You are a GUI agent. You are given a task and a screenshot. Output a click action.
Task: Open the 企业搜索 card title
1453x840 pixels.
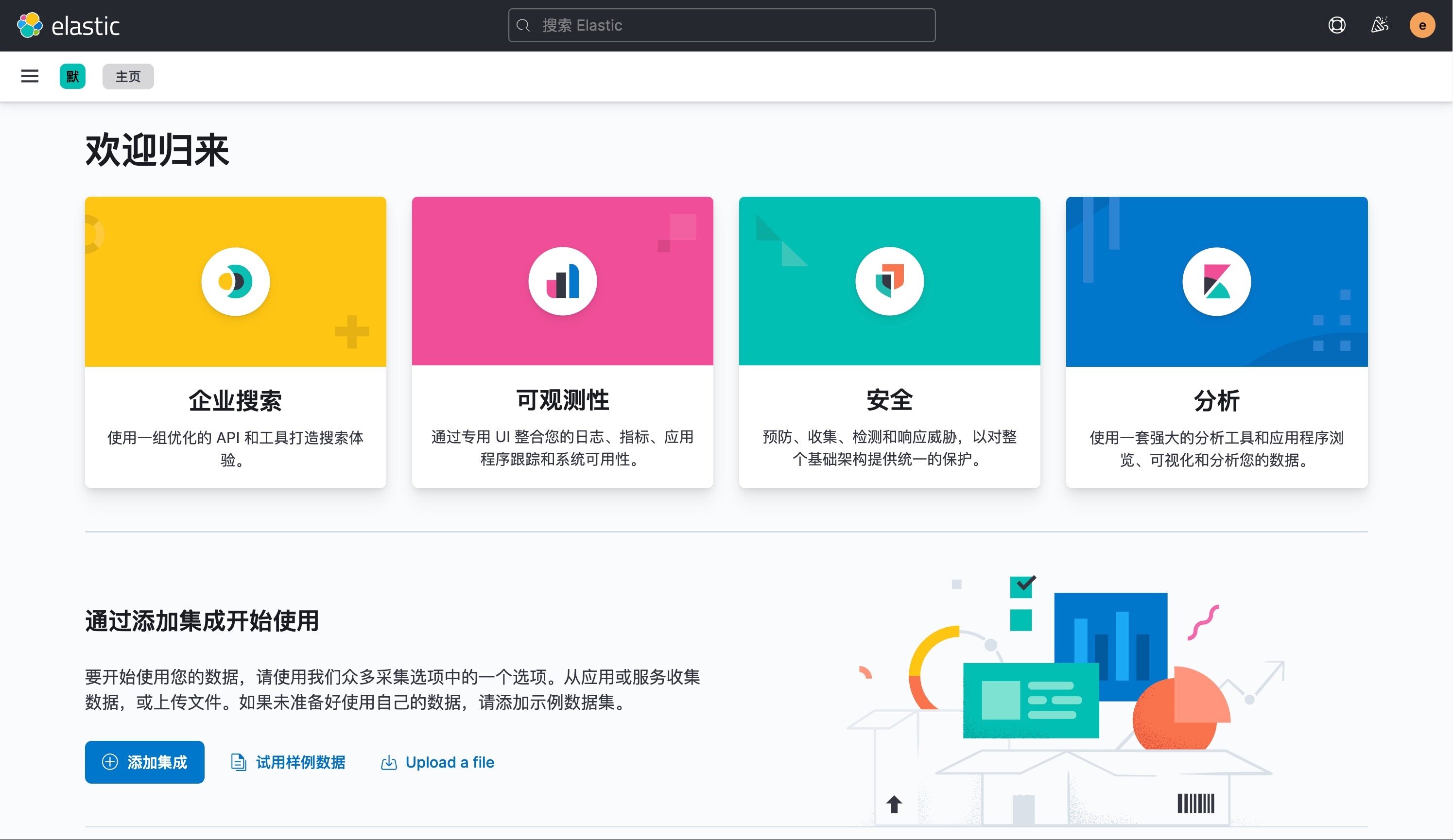pos(235,401)
